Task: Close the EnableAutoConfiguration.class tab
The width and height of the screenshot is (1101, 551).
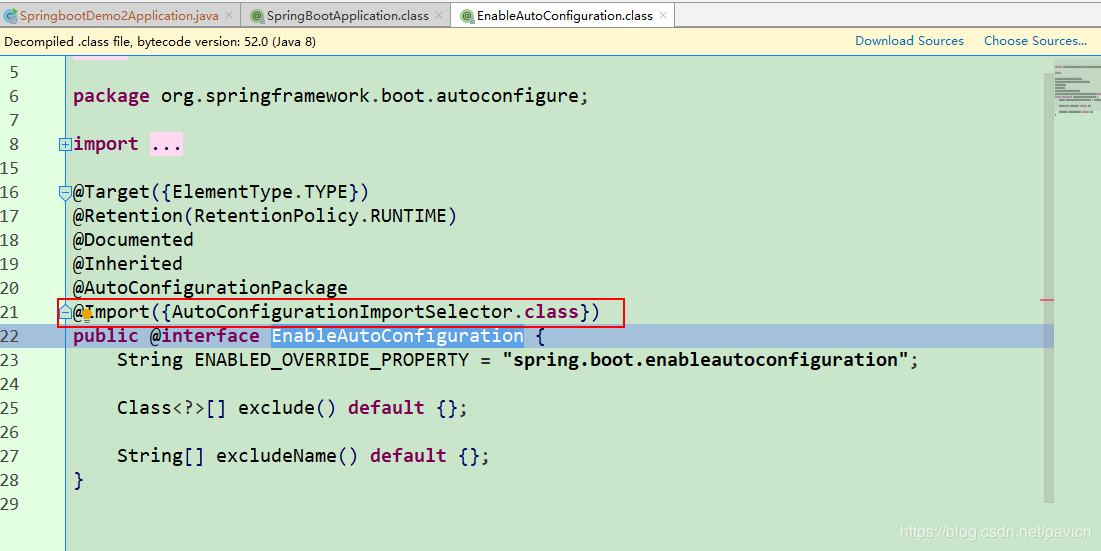Action: point(663,15)
